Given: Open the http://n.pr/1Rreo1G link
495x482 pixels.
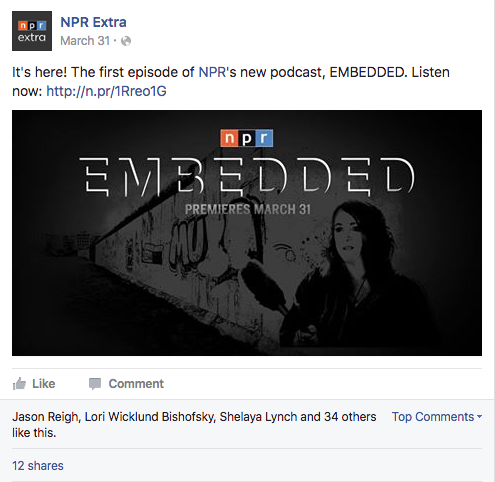Looking at the screenshot, I should pyautogui.click(x=106, y=91).
